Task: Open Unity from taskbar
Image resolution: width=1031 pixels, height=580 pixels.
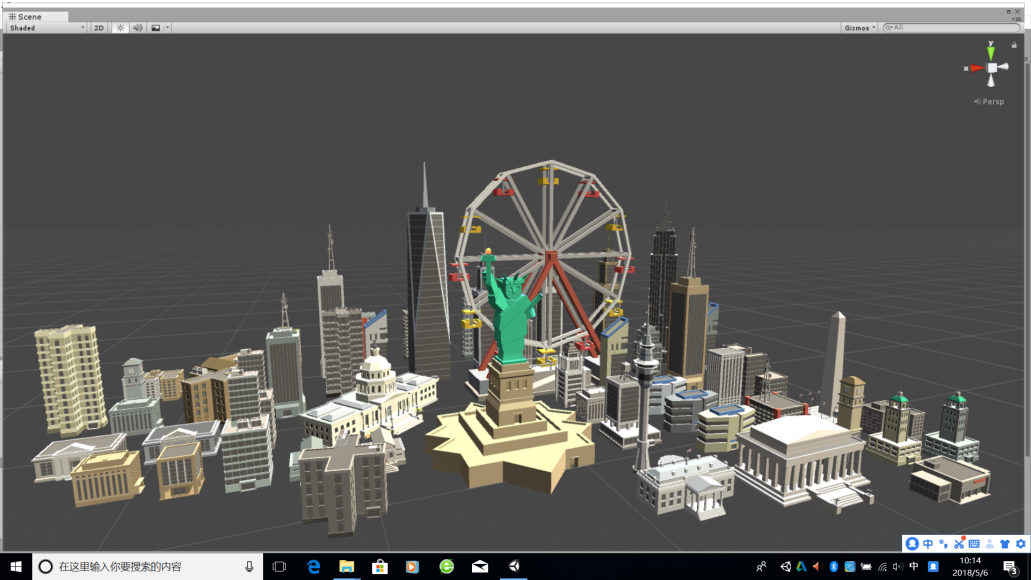Action: click(514, 566)
